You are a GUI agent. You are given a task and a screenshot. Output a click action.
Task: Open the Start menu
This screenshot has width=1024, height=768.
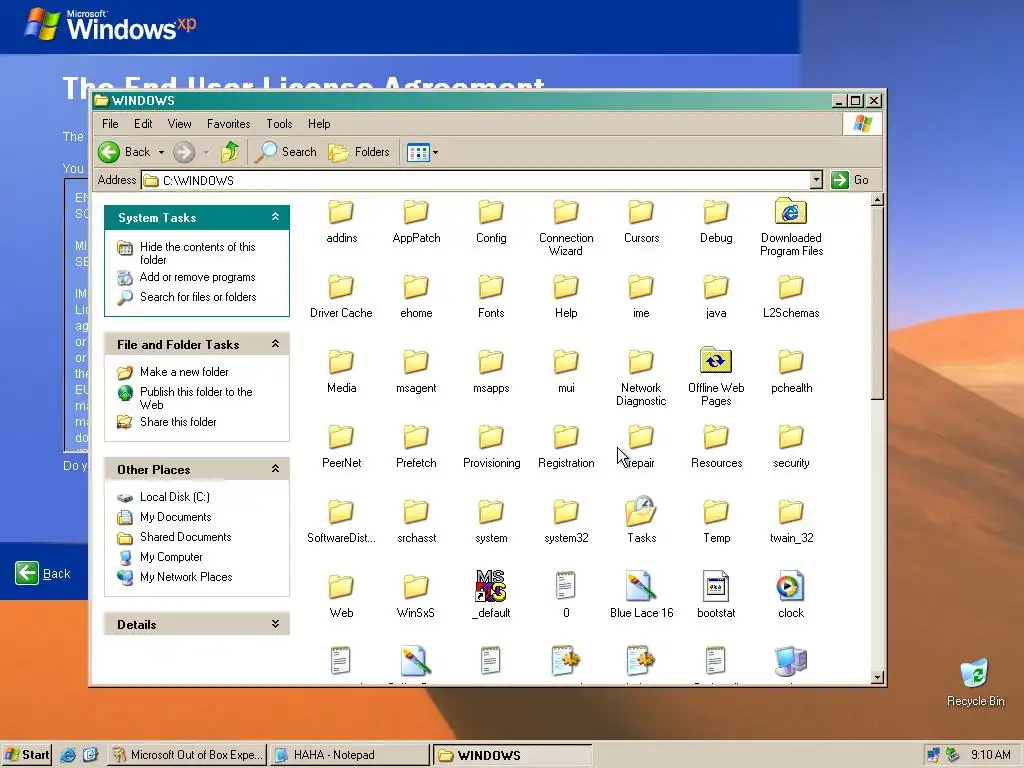pyautogui.click(x=27, y=755)
